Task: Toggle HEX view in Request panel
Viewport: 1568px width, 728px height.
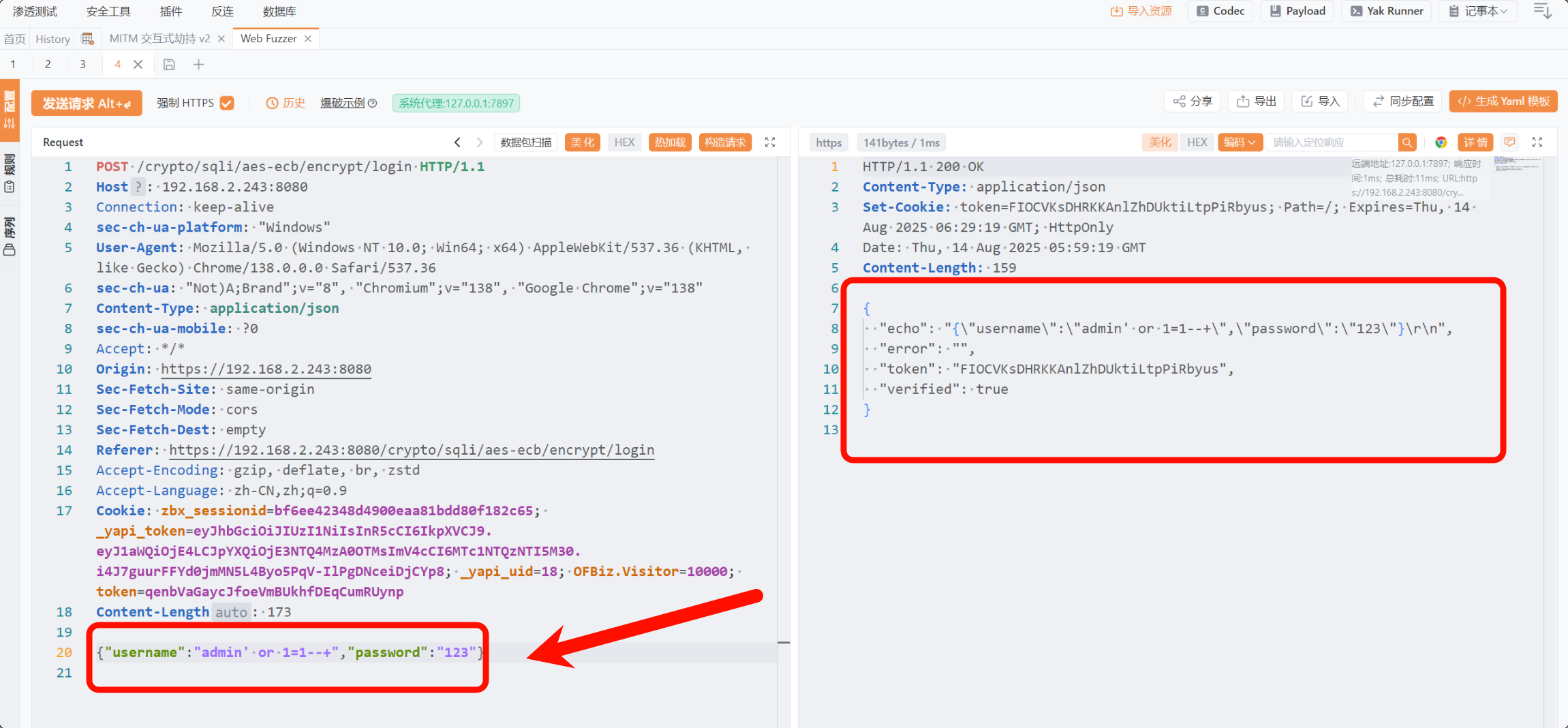Action: (624, 142)
